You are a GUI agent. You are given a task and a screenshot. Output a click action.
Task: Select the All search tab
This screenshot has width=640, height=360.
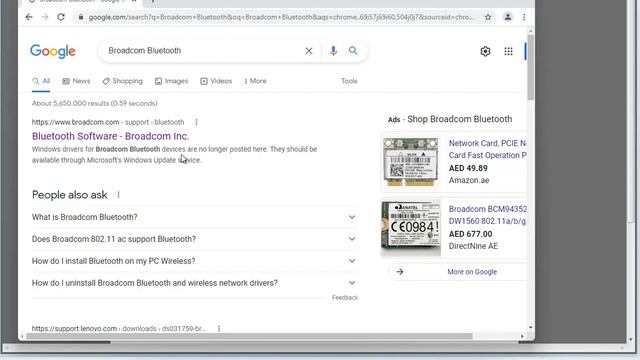click(41, 81)
